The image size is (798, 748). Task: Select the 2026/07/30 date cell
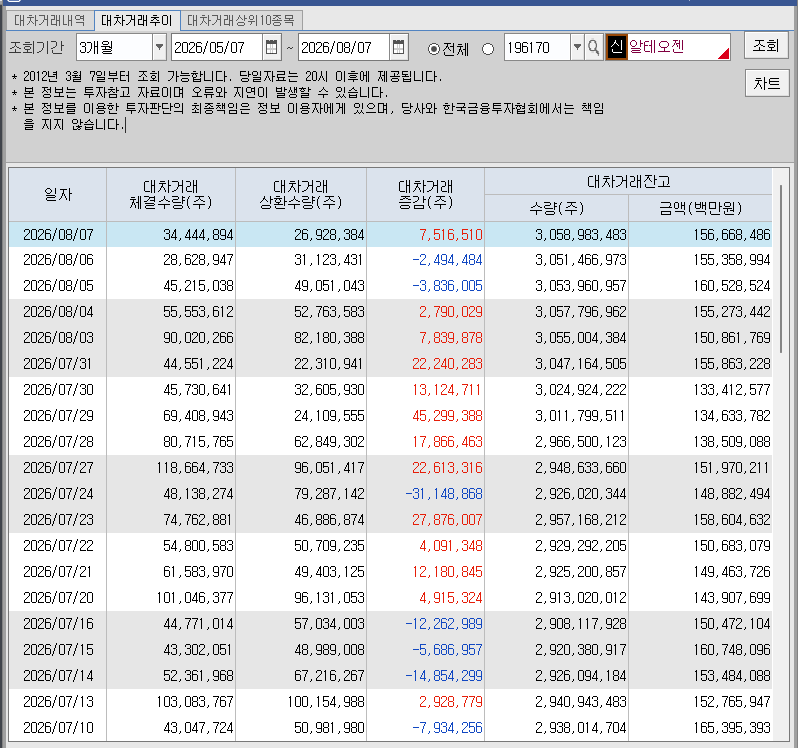coord(58,390)
